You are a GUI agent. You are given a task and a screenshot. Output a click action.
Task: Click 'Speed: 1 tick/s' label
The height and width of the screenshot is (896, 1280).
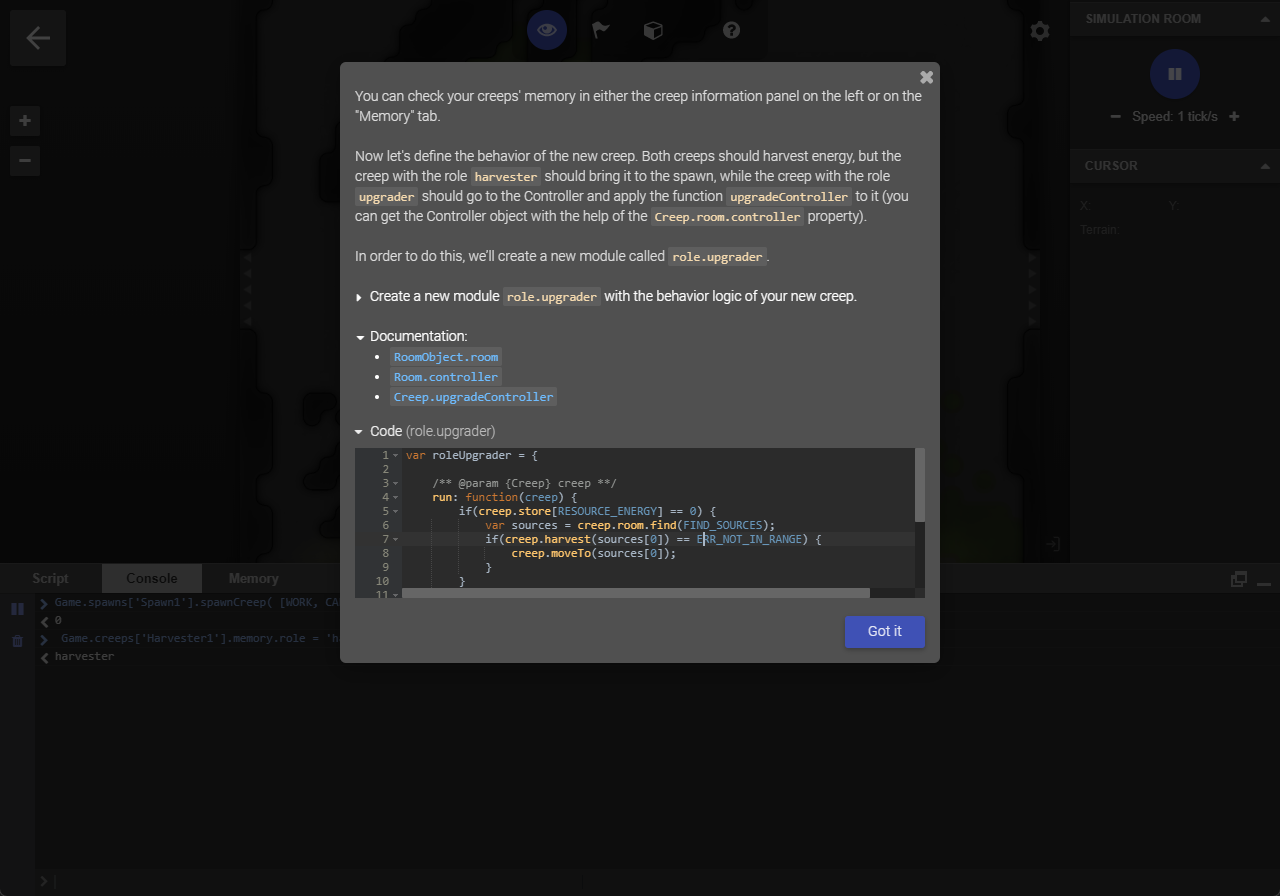tap(1175, 116)
